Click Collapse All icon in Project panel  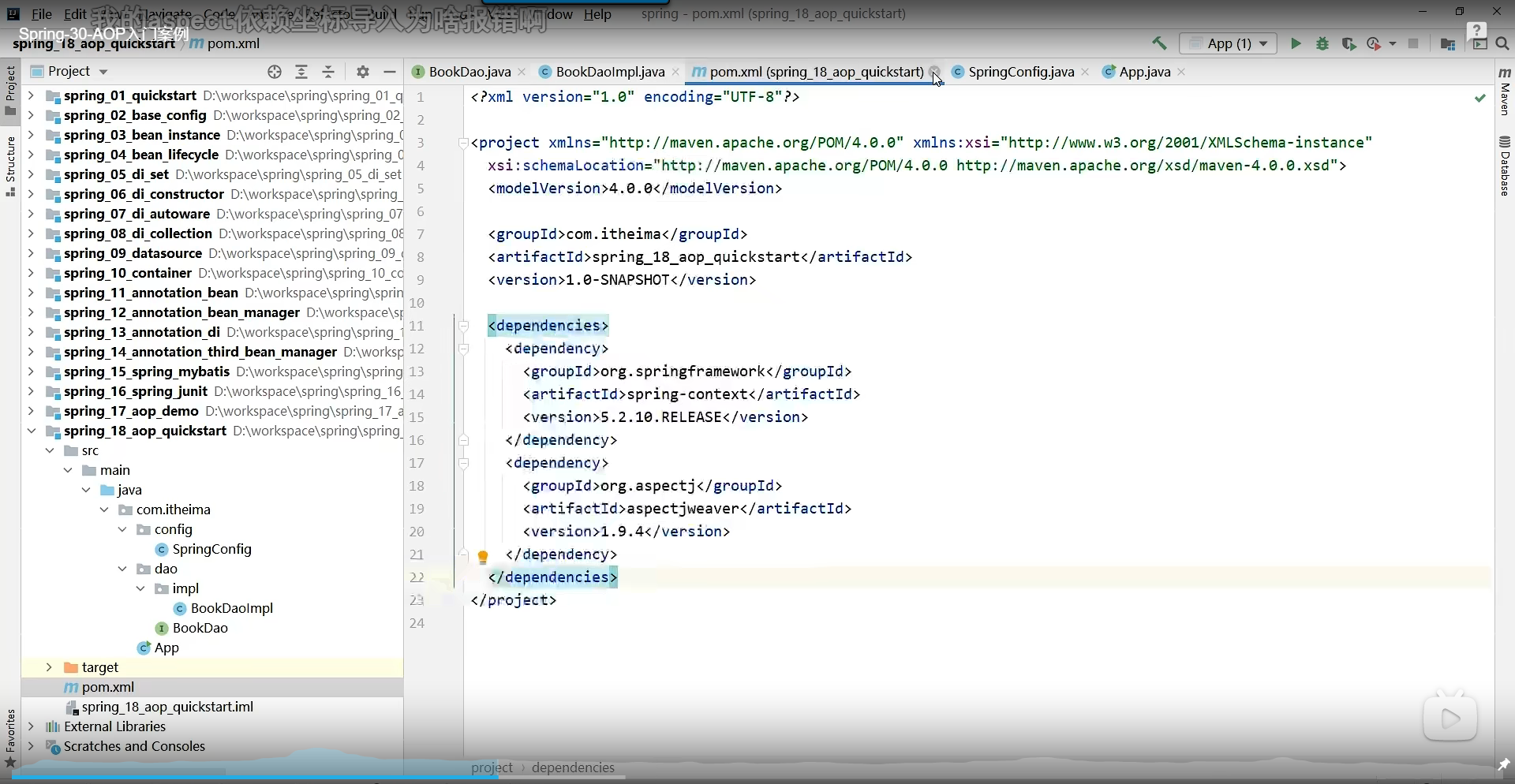[328, 72]
